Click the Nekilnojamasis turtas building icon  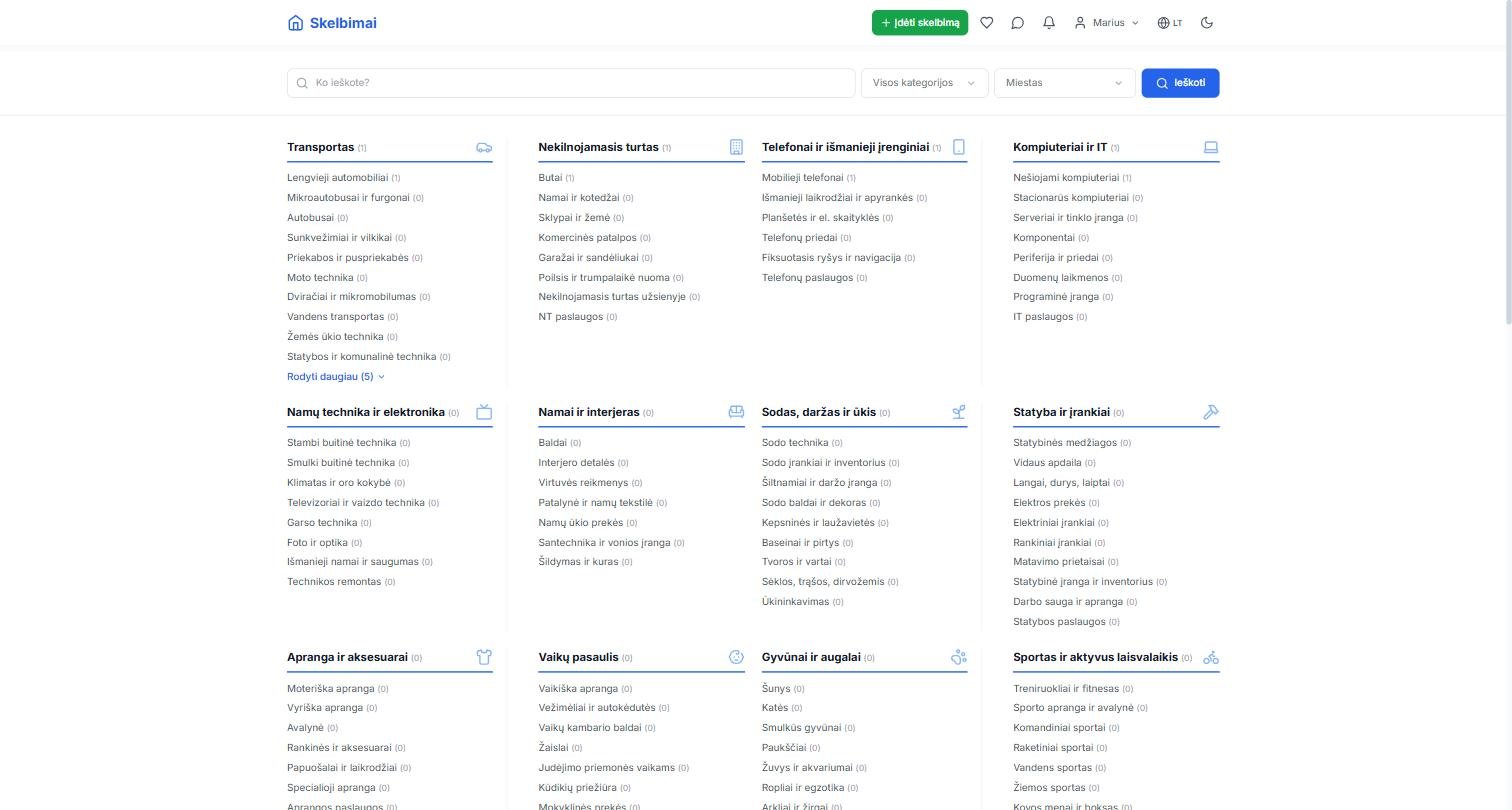click(736, 147)
